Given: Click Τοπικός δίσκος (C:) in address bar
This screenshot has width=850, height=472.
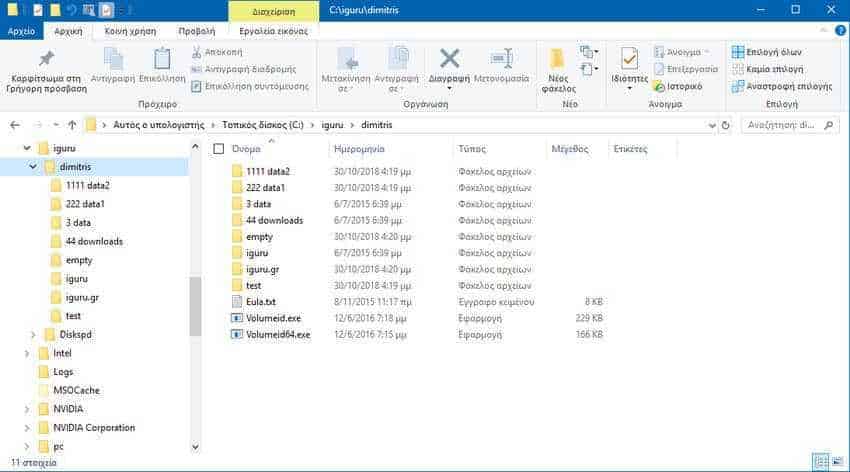Looking at the screenshot, I should tap(263, 125).
